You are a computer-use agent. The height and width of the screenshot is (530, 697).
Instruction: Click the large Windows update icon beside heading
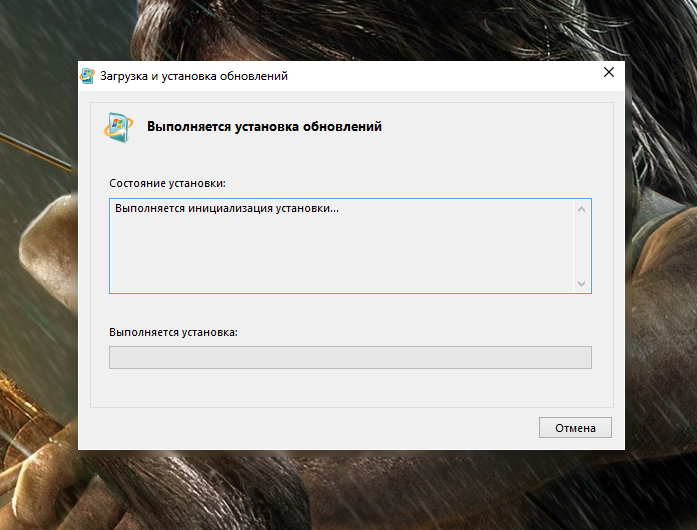tap(119, 128)
